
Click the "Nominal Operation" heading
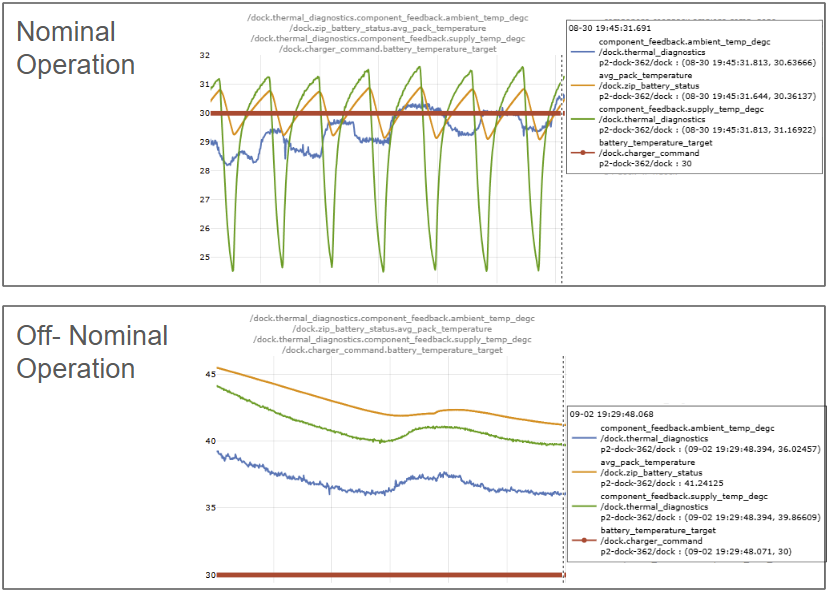76,49
